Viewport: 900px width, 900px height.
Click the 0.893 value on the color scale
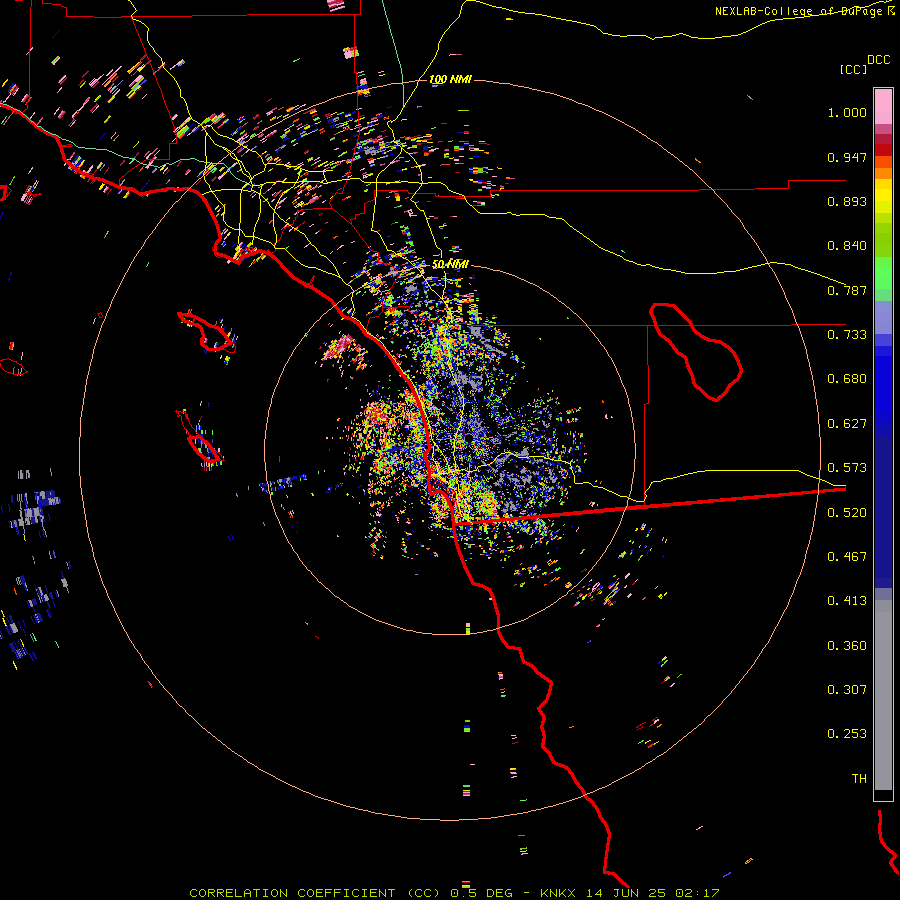847,201
